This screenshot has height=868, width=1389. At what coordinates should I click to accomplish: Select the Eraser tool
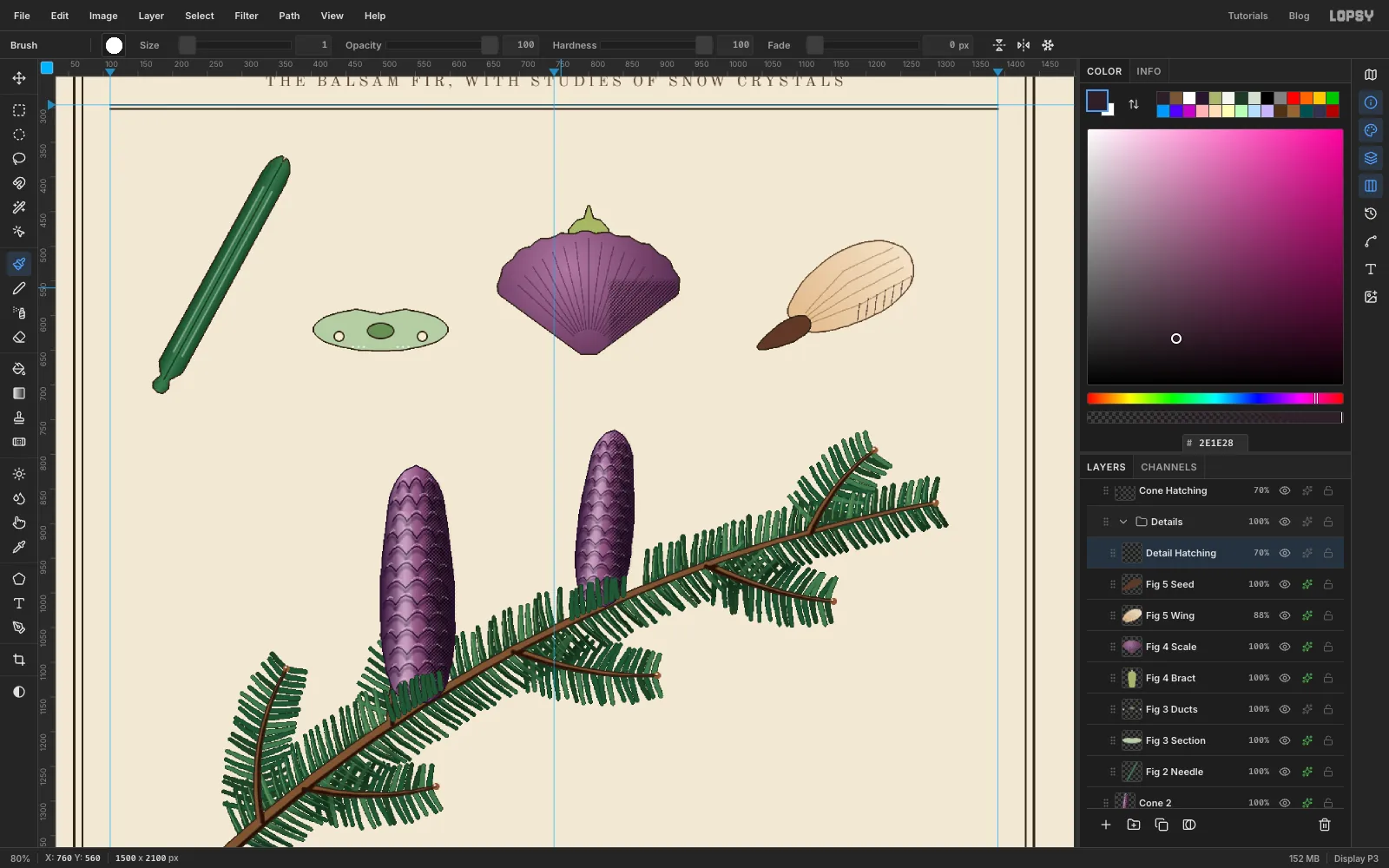coord(19,337)
